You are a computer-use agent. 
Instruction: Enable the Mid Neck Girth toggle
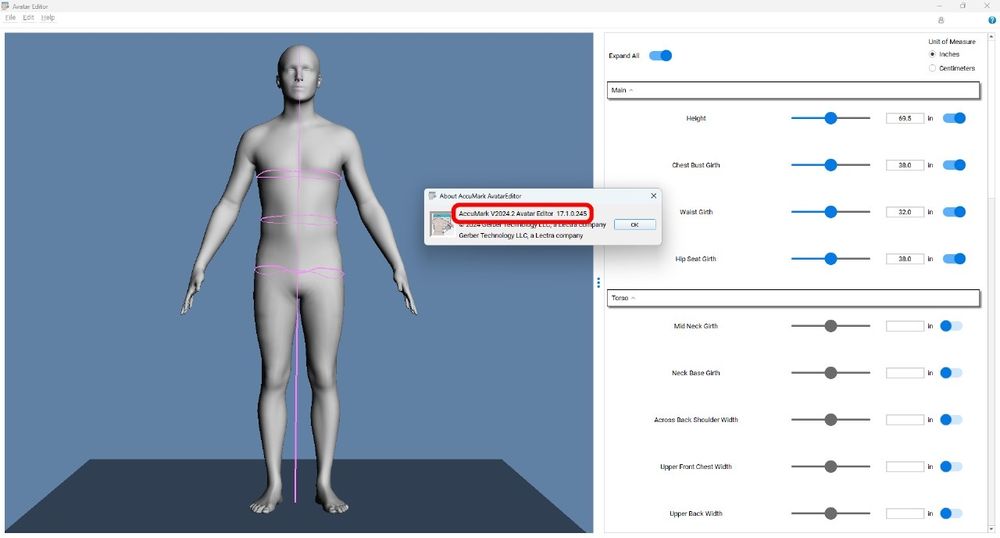click(951, 326)
